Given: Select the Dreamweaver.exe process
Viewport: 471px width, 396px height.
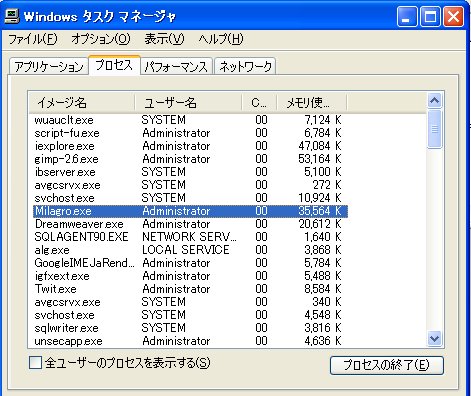Looking at the screenshot, I should [190, 224].
